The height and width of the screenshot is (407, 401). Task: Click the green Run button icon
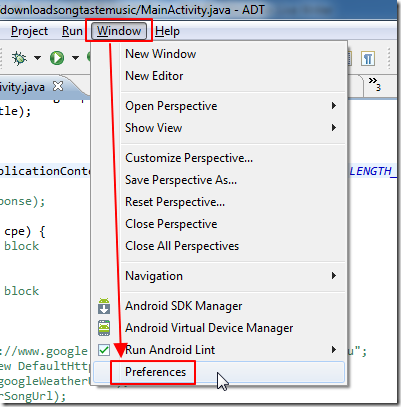tap(57, 58)
